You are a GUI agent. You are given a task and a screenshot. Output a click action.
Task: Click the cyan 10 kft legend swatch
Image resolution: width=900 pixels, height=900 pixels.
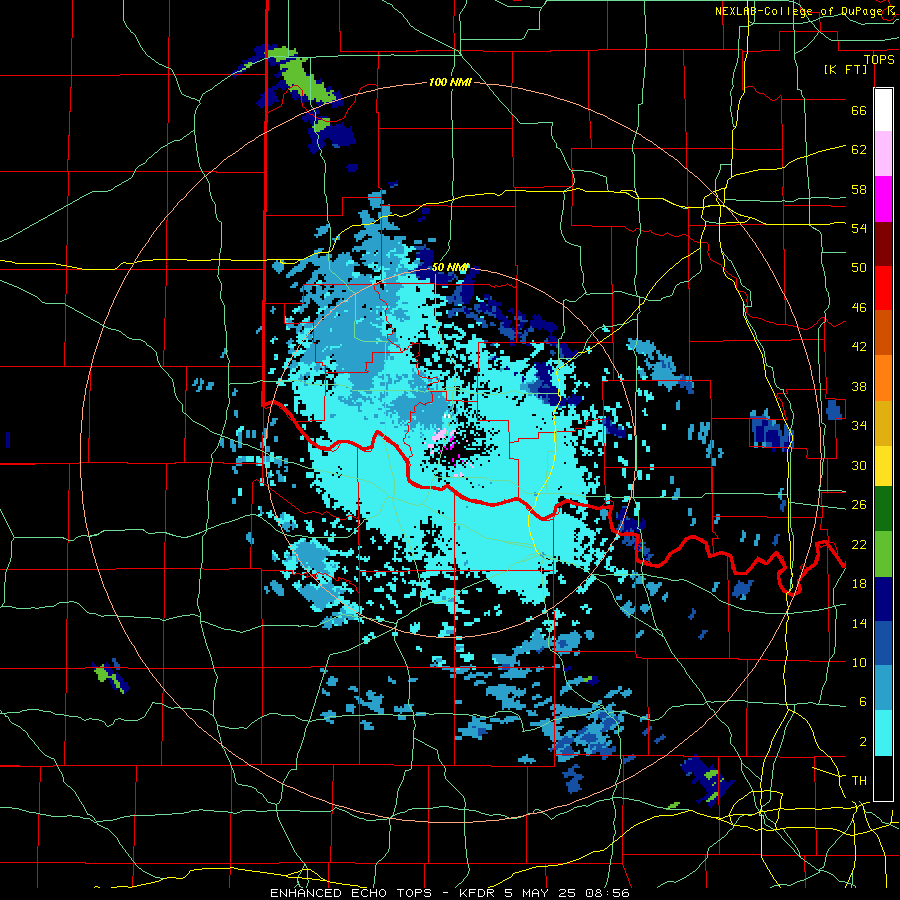883,733
